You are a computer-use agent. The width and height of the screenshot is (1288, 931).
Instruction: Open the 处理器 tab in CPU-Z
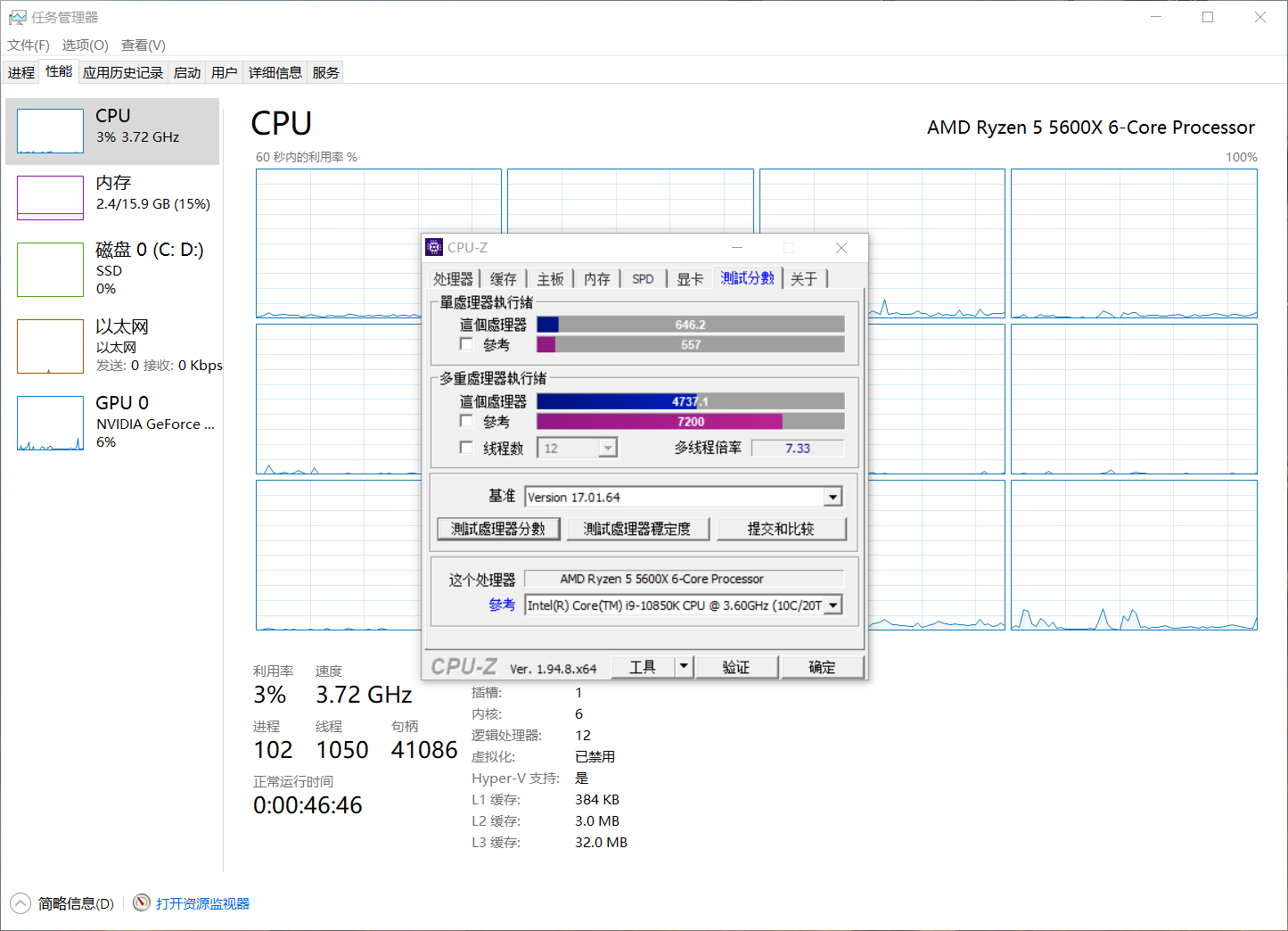pyautogui.click(x=454, y=279)
